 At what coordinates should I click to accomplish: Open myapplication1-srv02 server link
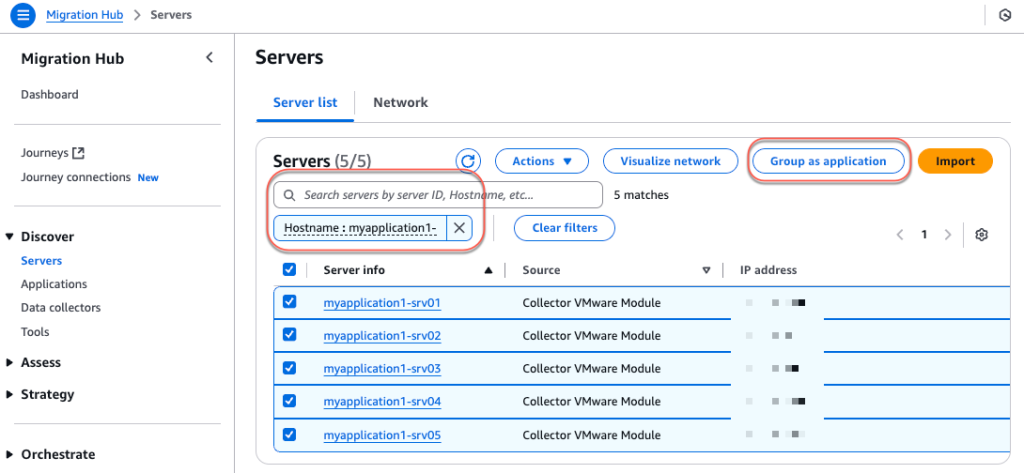(x=382, y=336)
